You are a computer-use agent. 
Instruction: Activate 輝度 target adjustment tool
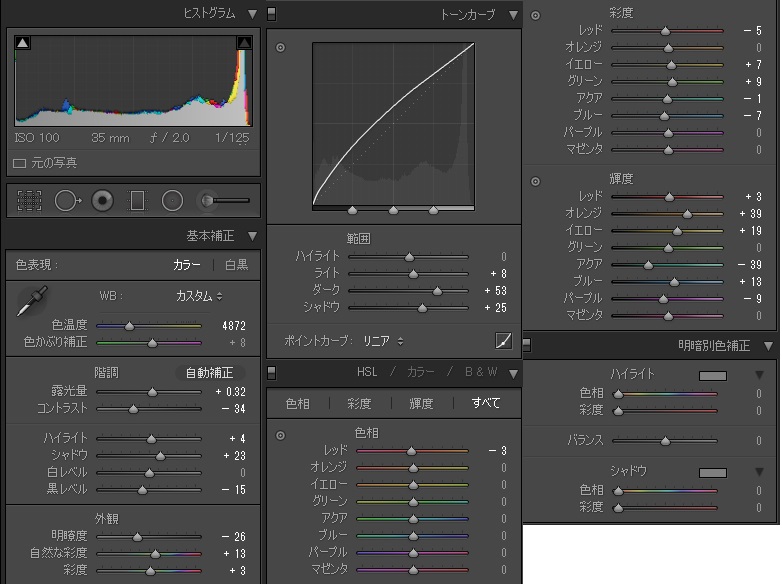coord(535,182)
